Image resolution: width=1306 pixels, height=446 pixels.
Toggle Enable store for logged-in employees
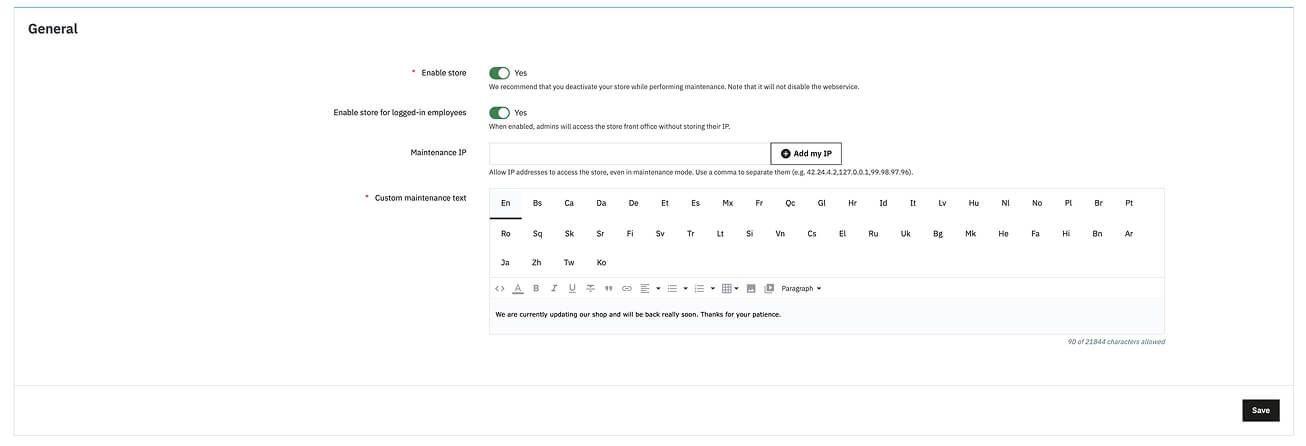click(499, 113)
